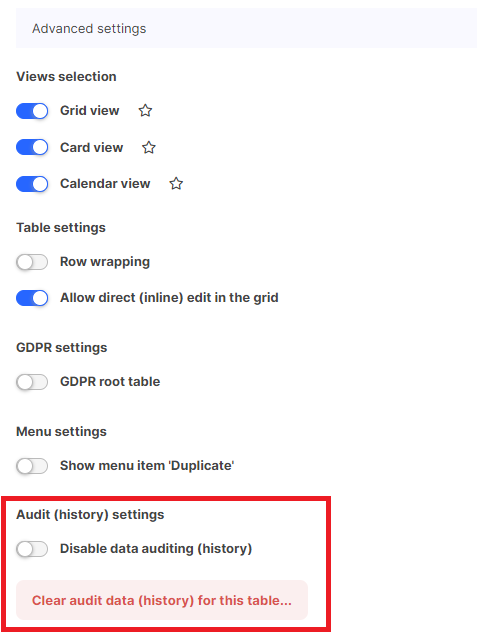
Task: Mark Grid view as default with star
Action: [x=145, y=111]
